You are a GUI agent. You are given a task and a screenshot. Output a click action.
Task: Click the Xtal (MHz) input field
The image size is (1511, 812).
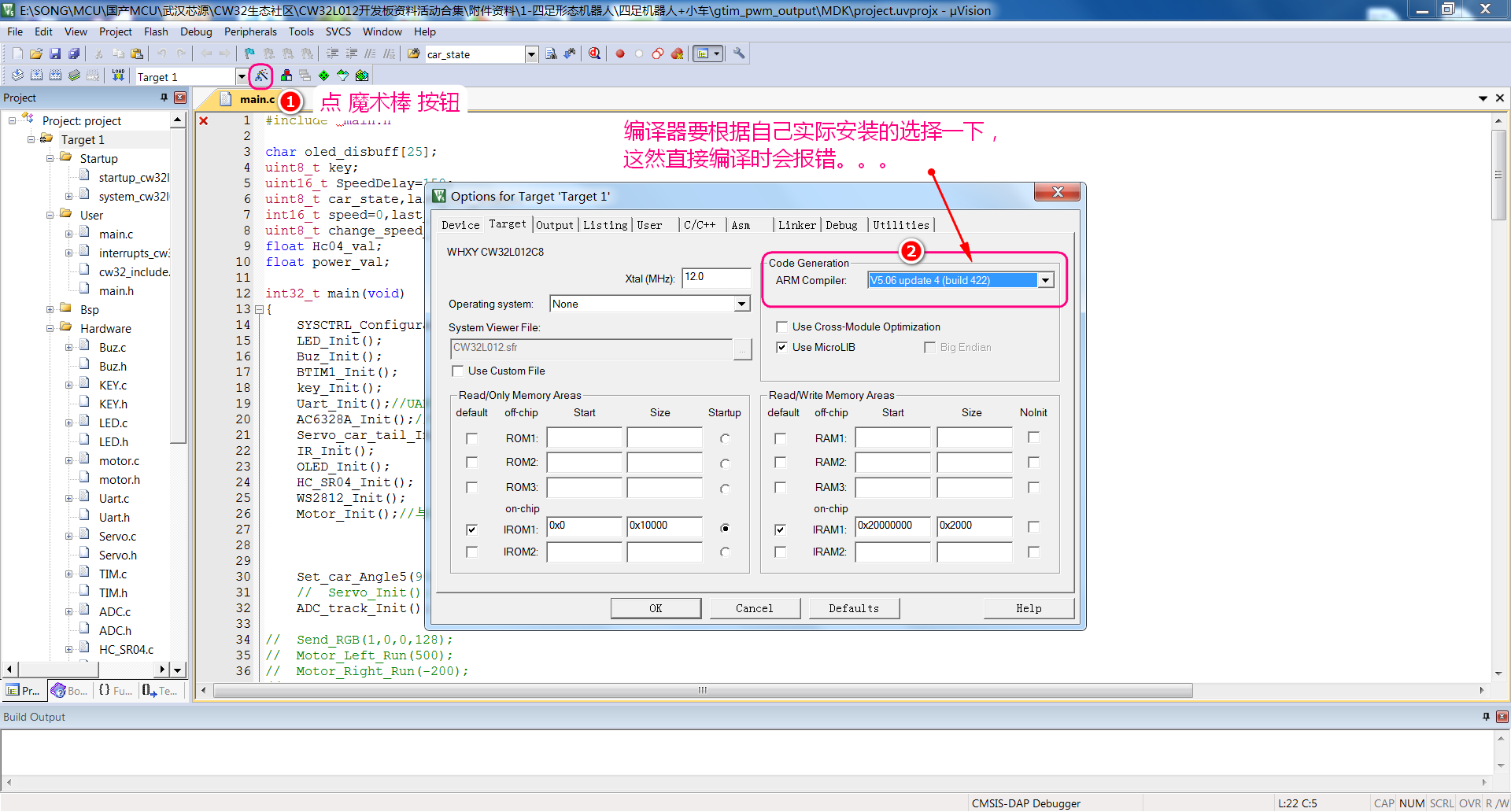716,278
